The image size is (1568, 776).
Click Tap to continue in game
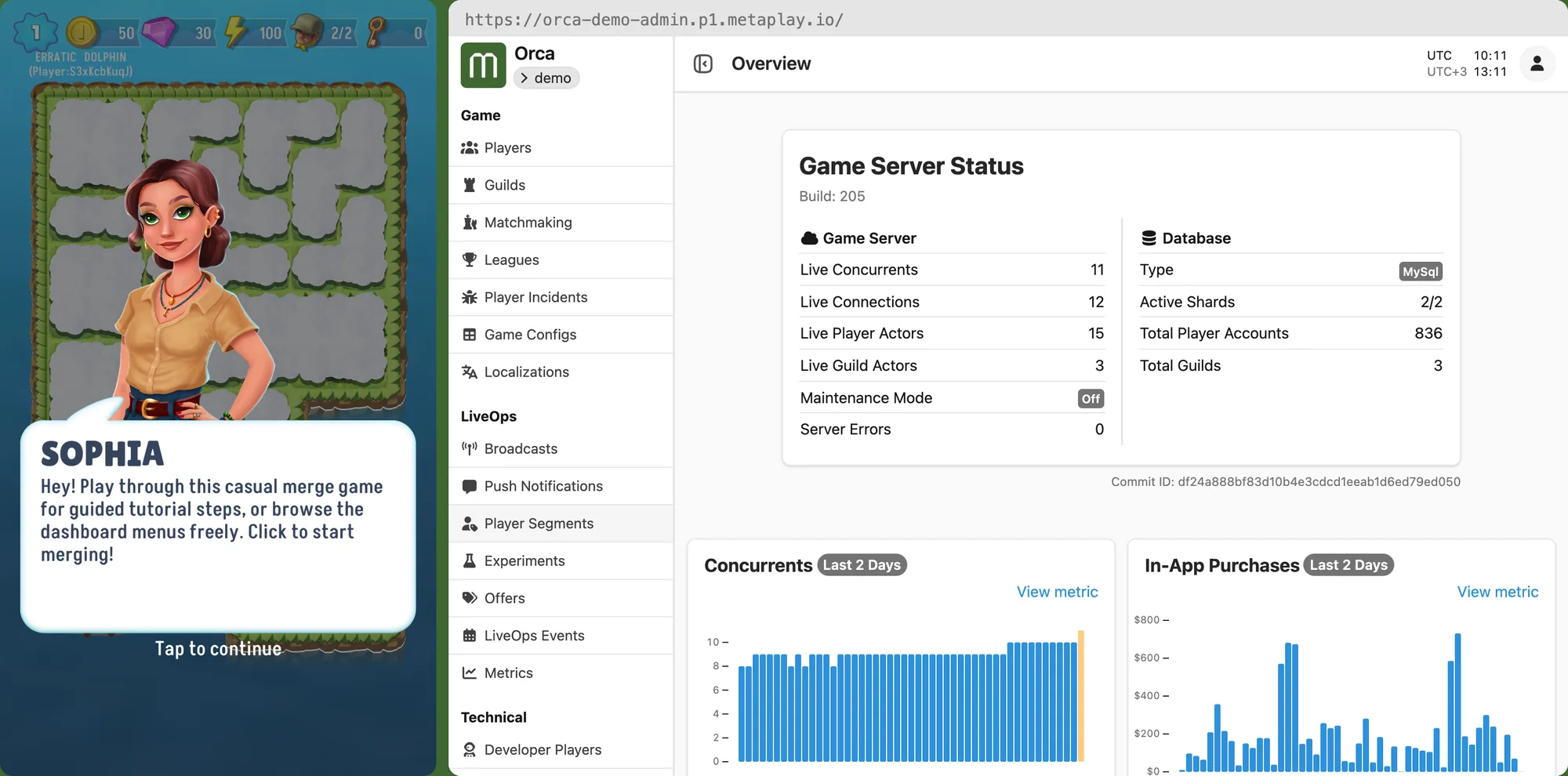click(x=218, y=649)
